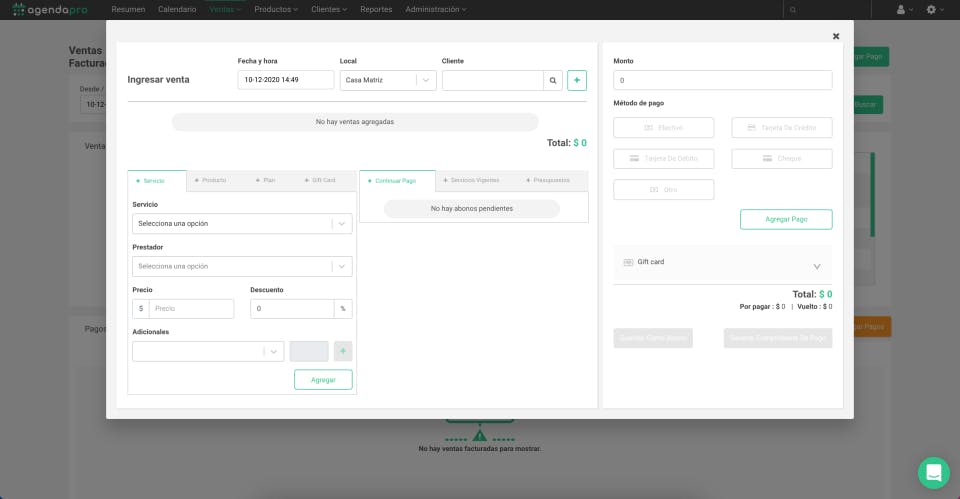Go to Calendario page
This screenshot has width=960, height=499.
click(177, 9)
